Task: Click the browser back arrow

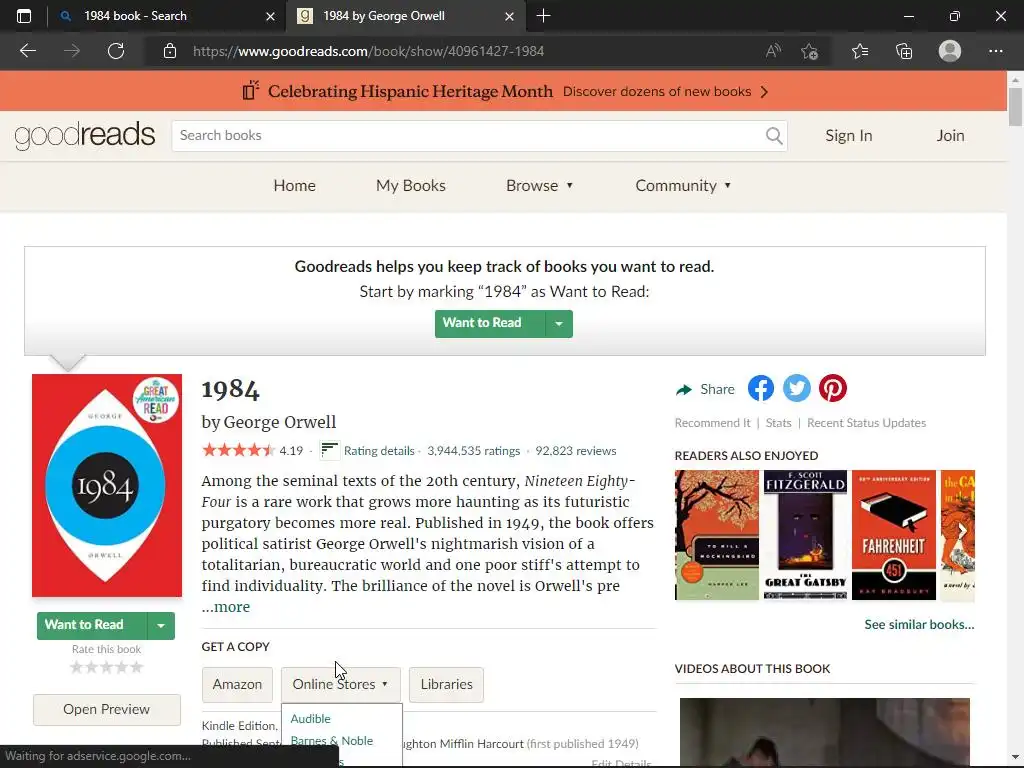Action: coord(27,51)
